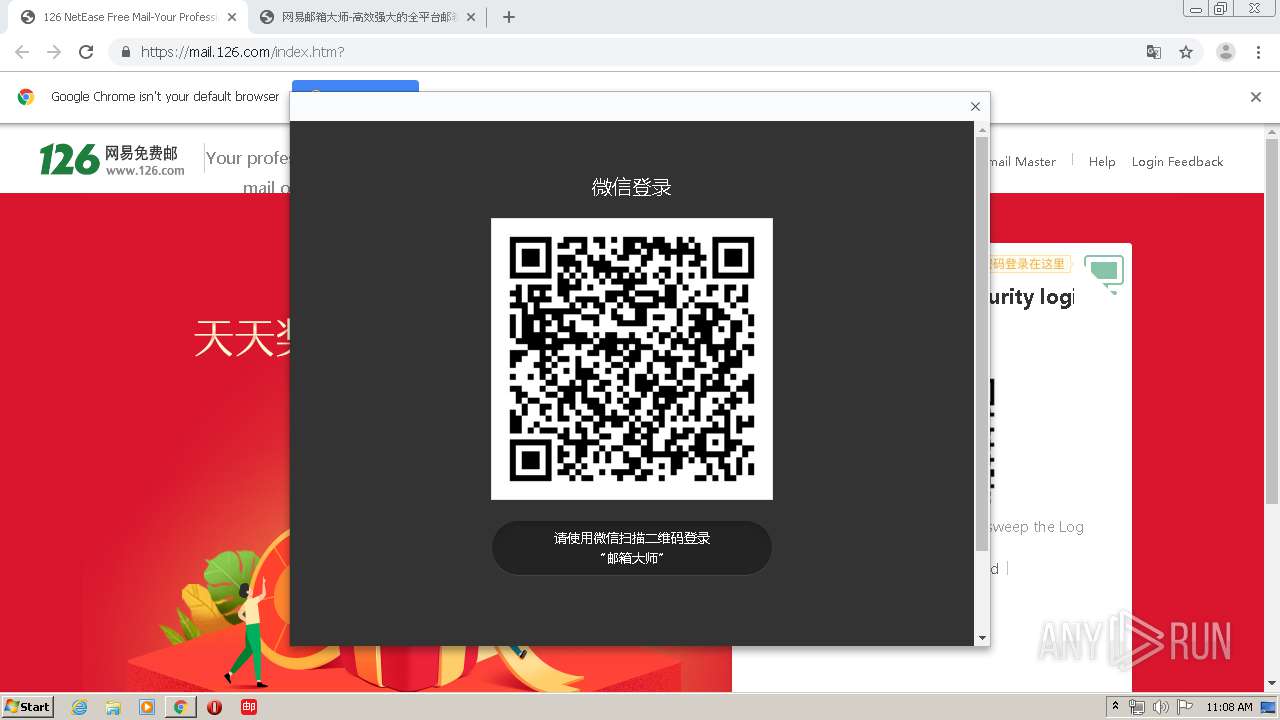This screenshot has height=720, width=1280.
Task: Click the taskbar clock 11:08 AM
Action: (1229, 707)
